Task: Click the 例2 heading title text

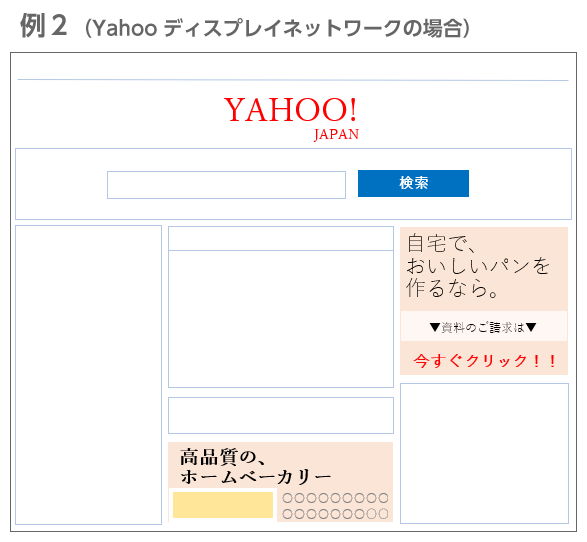Action: (44, 26)
